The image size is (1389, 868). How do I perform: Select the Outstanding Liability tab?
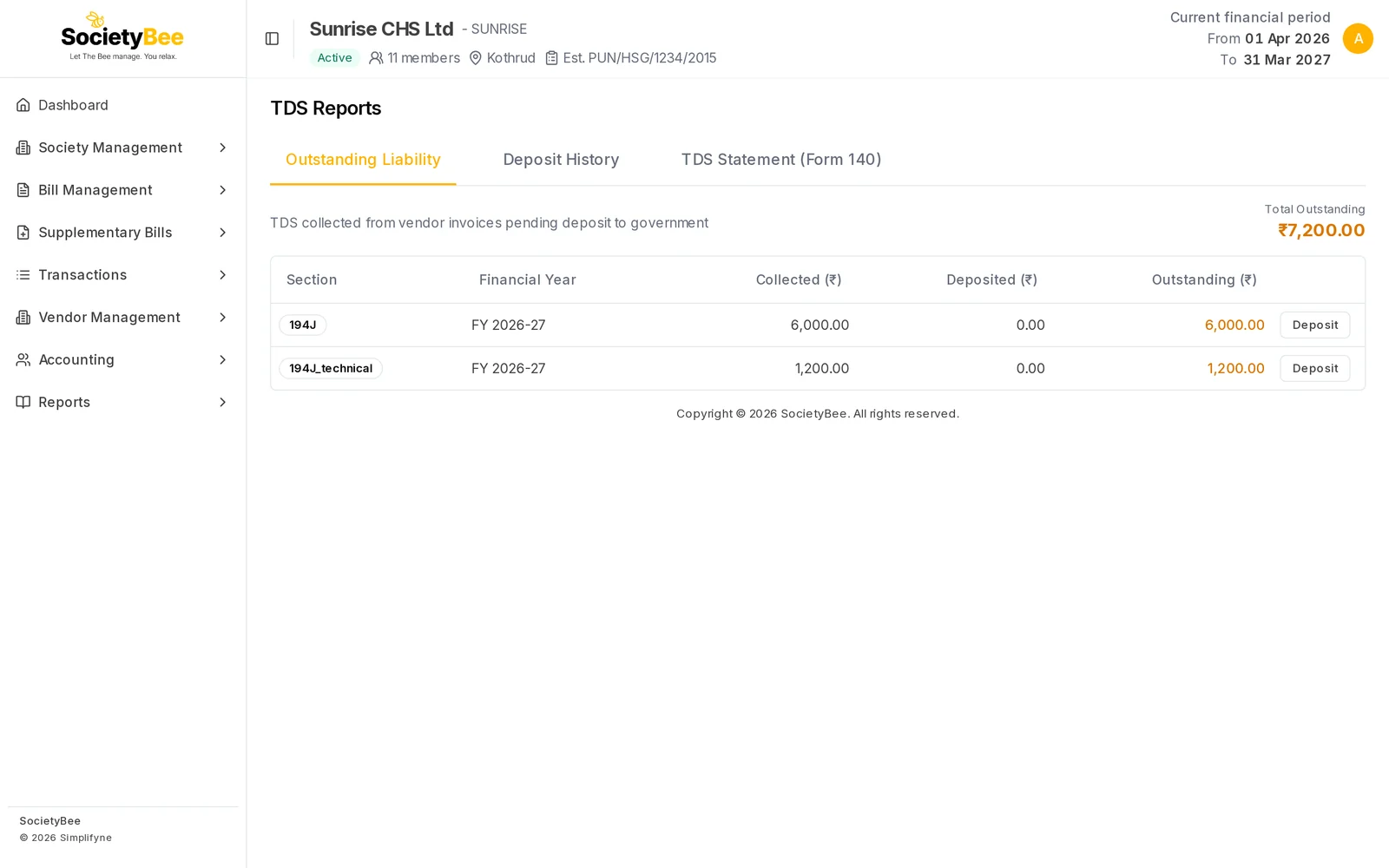(x=363, y=160)
